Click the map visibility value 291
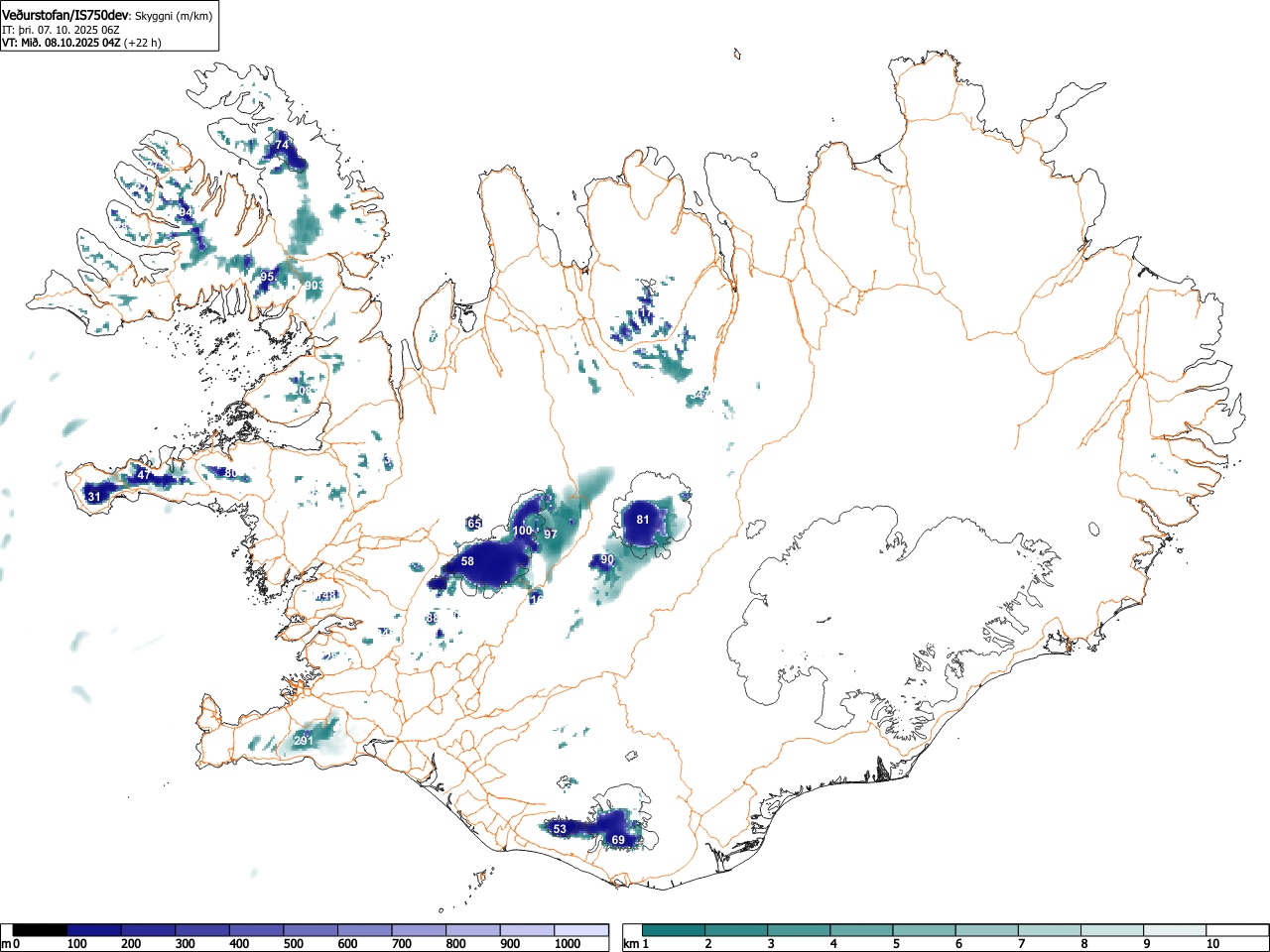 [x=304, y=741]
